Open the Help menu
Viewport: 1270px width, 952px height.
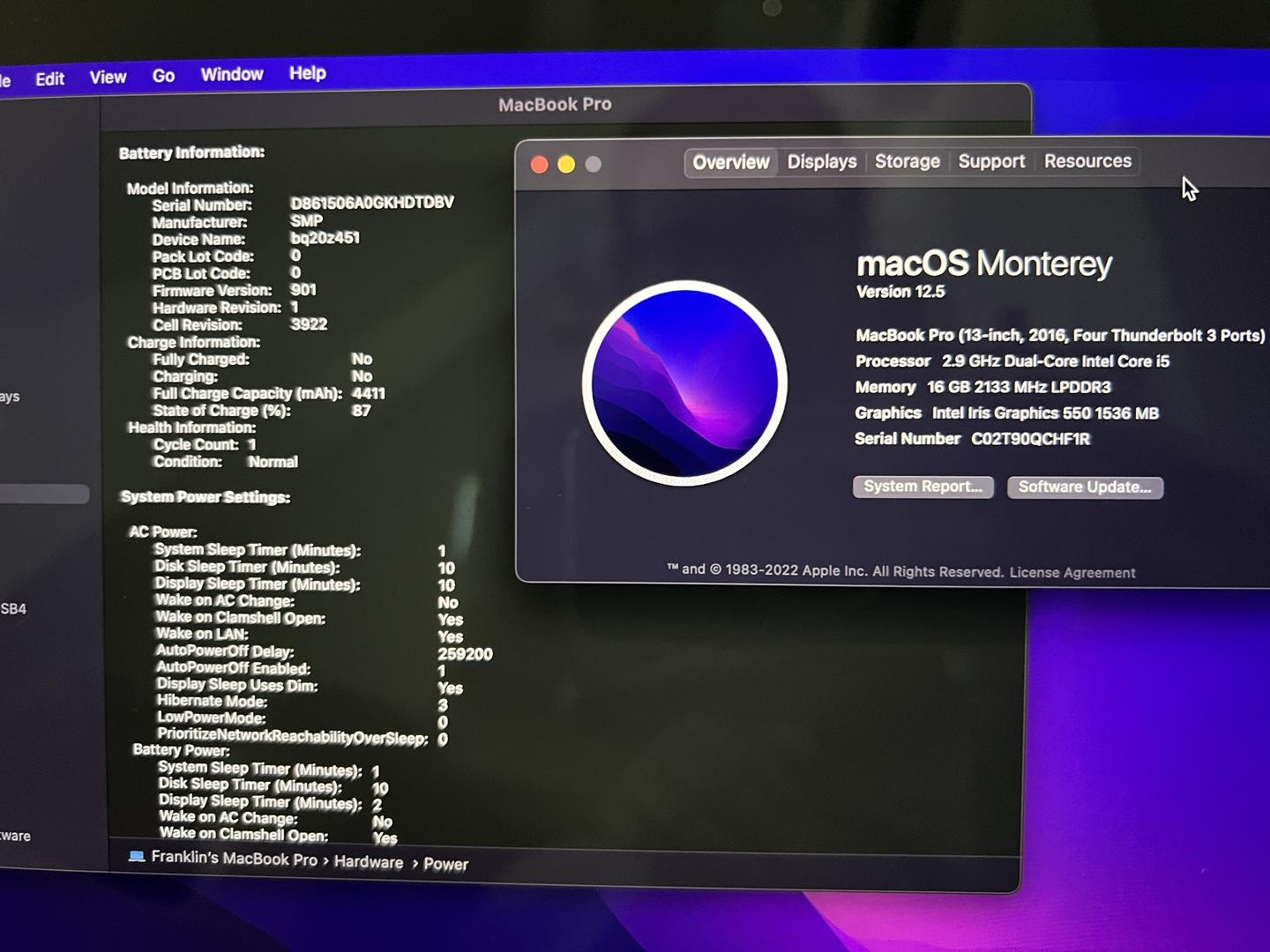(308, 73)
